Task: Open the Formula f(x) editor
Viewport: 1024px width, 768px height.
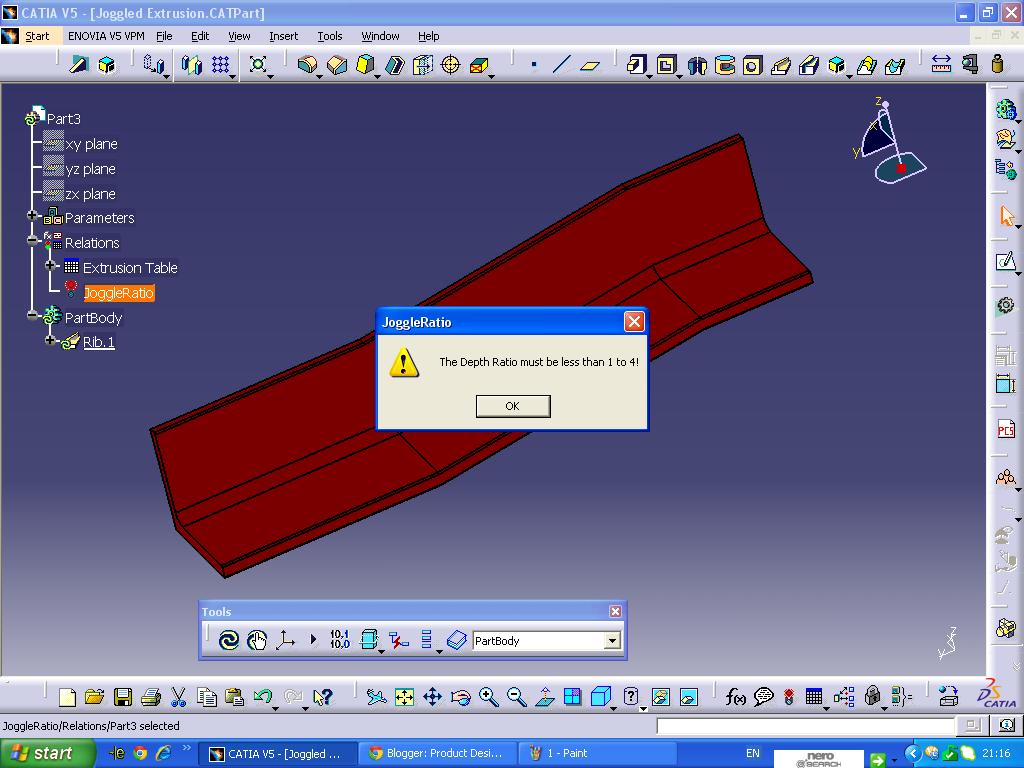Action: pos(737,695)
